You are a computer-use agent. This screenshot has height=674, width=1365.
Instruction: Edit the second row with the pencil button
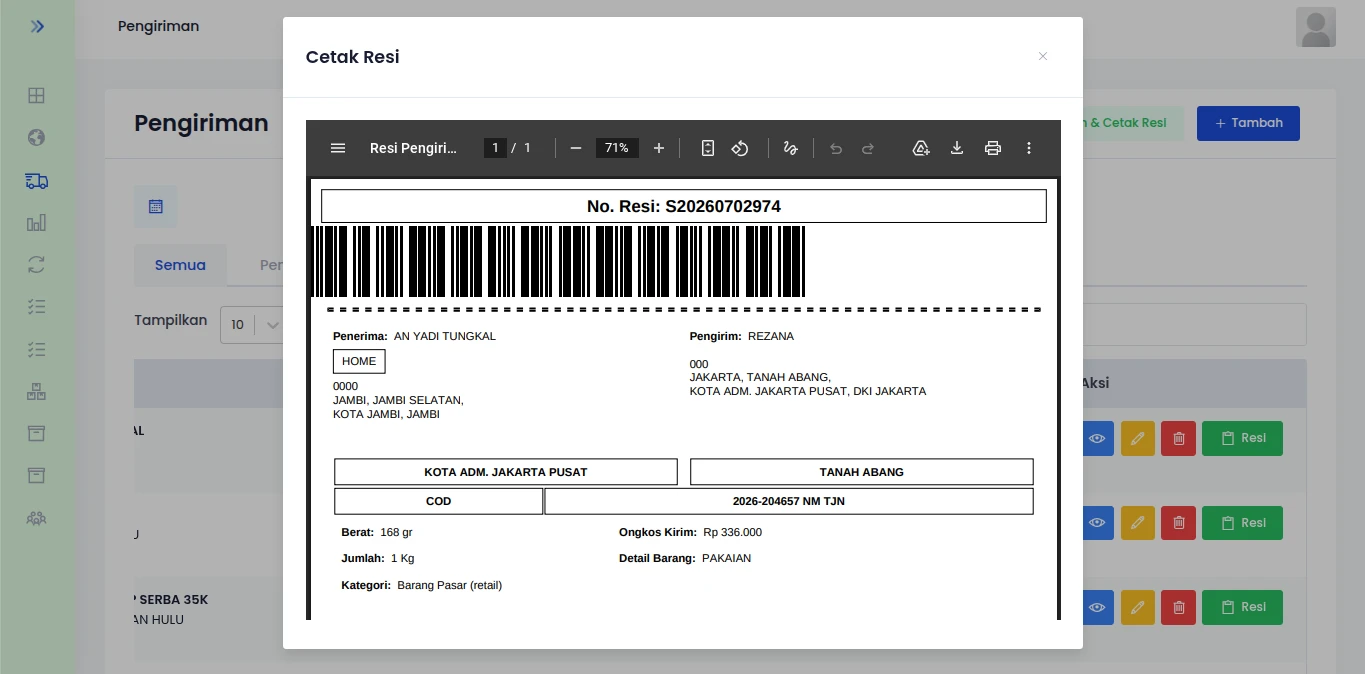1138,523
